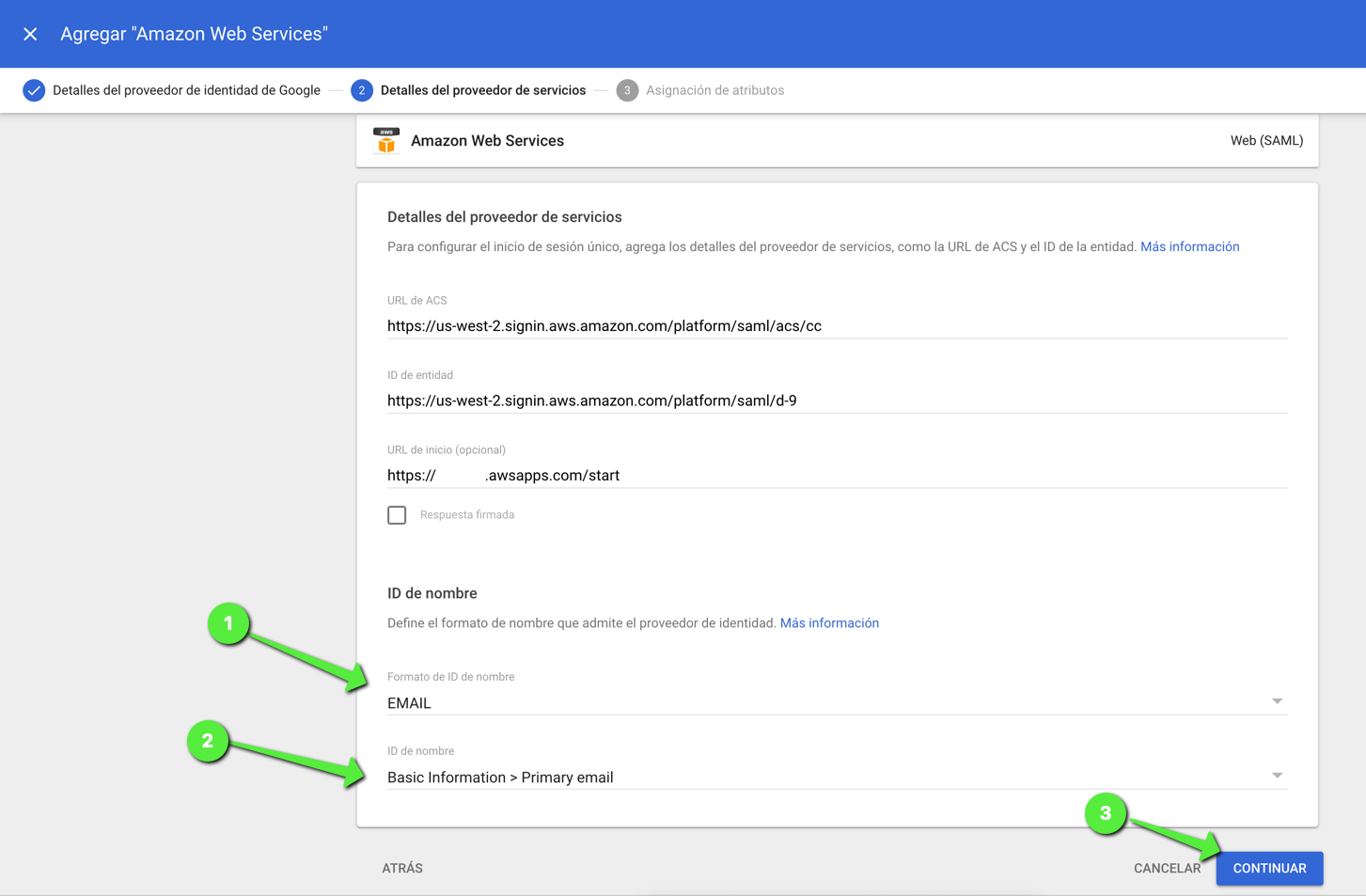Image resolution: width=1366 pixels, height=896 pixels.
Task: Go to Detalles del proveedor de identidad de Google step
Action: 186,90
